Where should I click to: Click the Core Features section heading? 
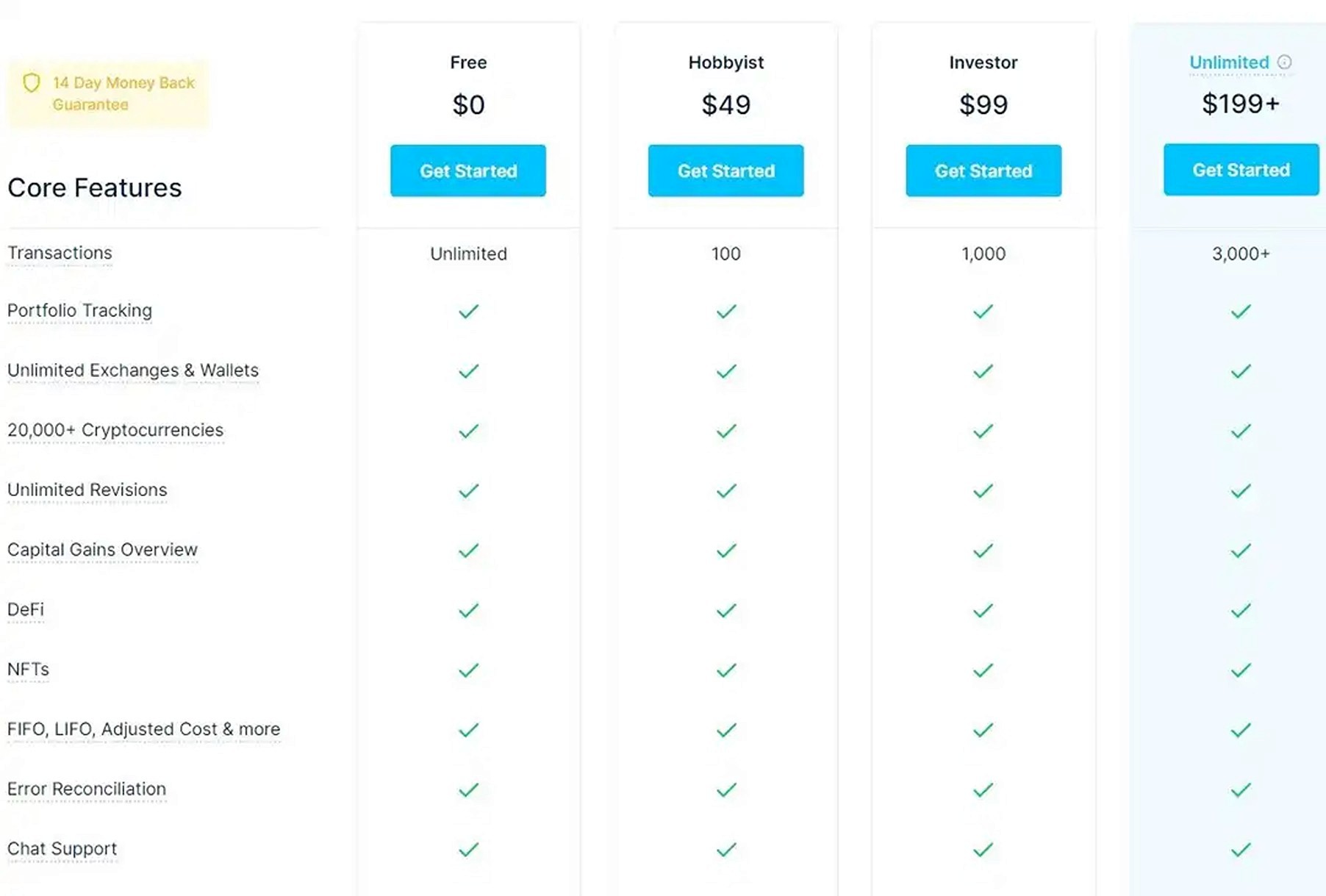[94, 187]
